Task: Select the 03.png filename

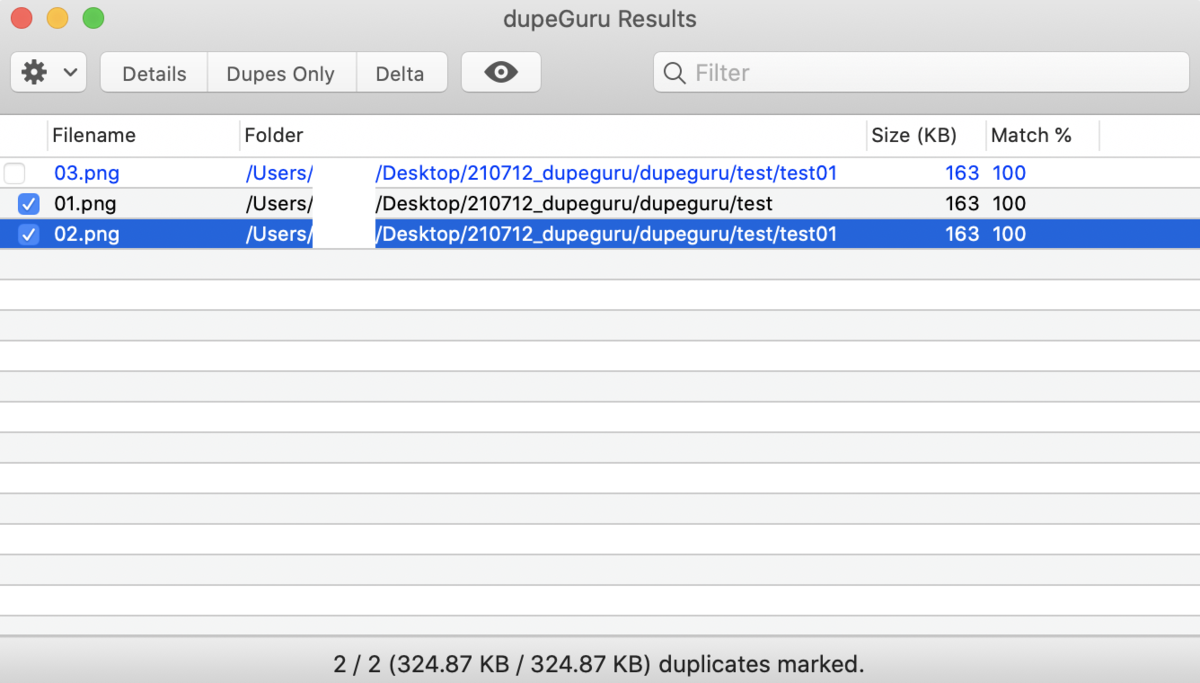Action: tap(87, 173)
